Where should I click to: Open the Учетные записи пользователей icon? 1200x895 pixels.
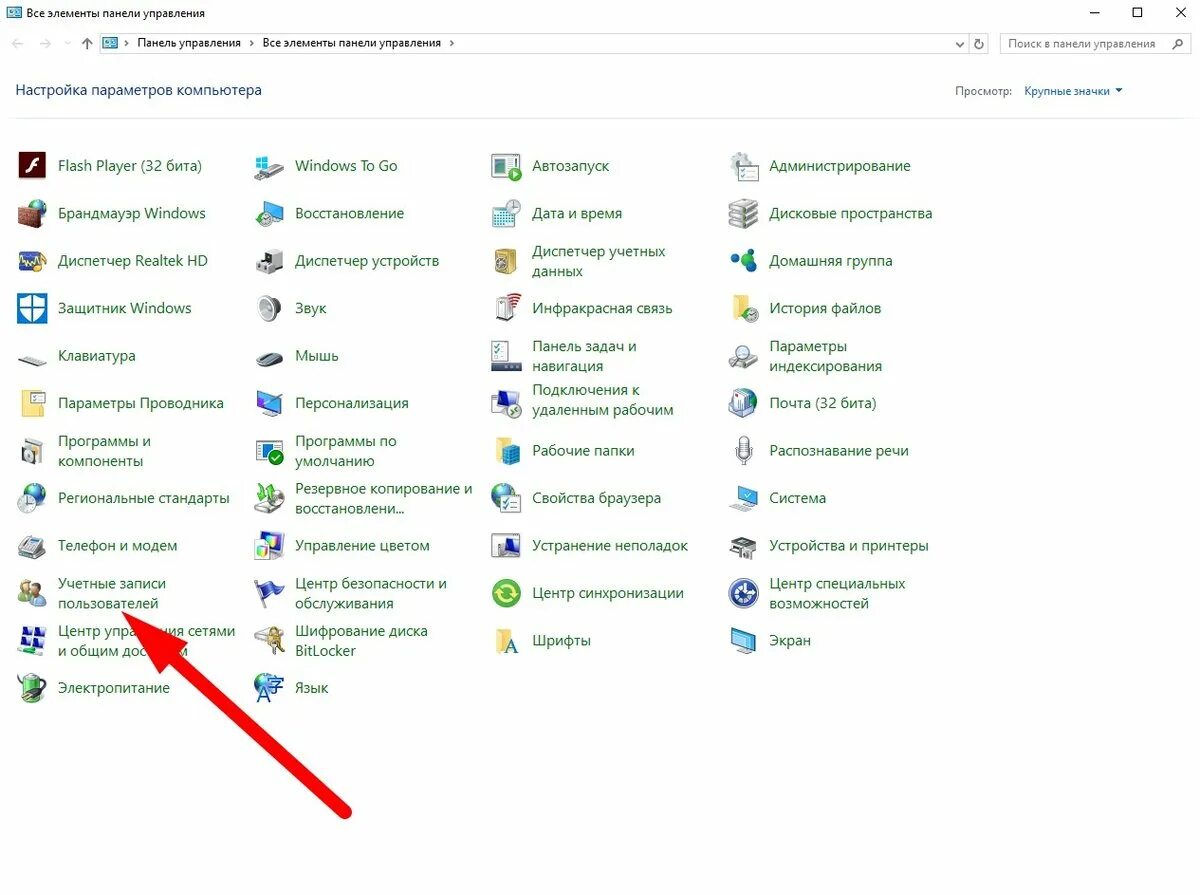(32, 593)
